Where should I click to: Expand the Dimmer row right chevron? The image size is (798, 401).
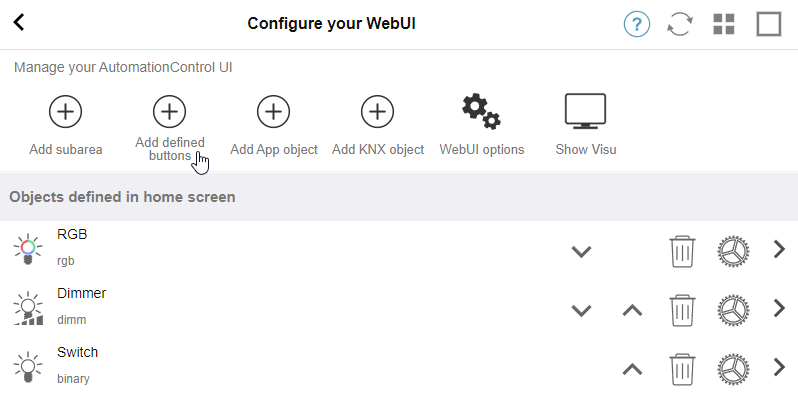click(779, 308)
